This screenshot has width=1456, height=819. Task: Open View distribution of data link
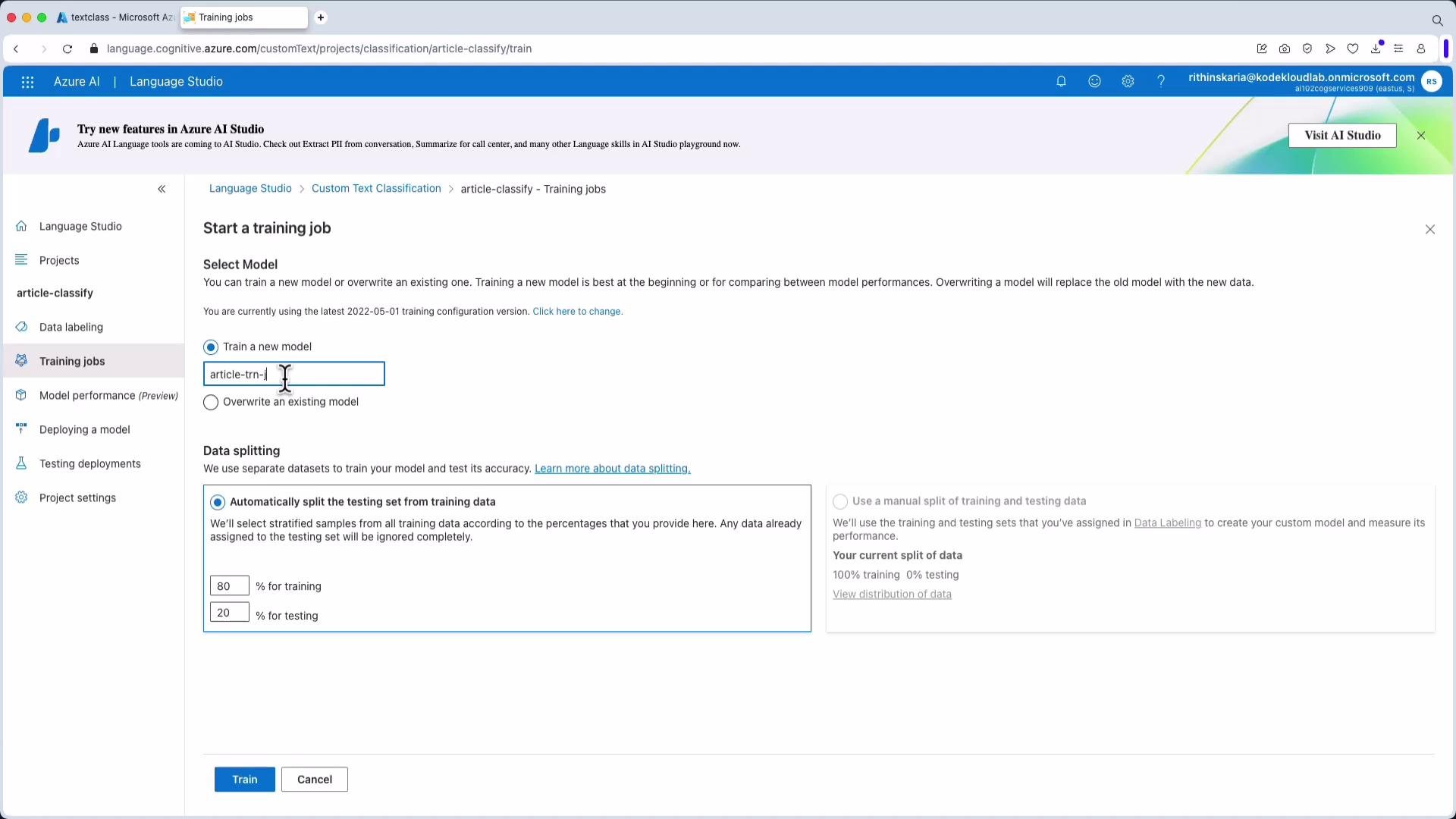pyautogui.click(x=892, y=595)
